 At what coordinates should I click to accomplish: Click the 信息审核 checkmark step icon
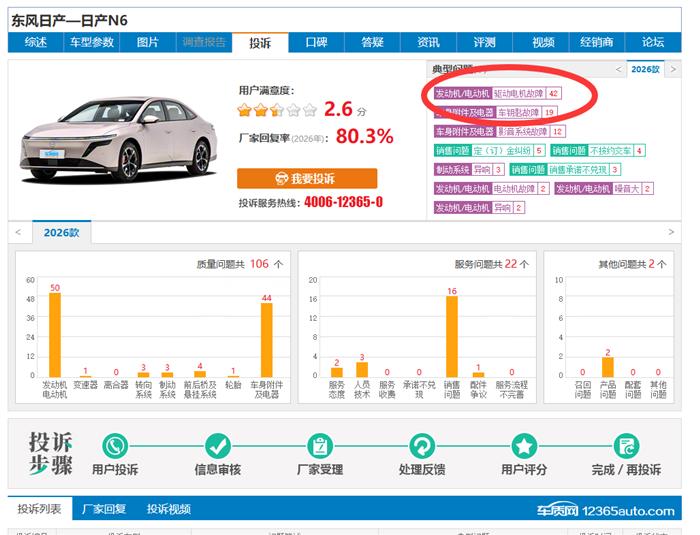(x=218, y=446)
